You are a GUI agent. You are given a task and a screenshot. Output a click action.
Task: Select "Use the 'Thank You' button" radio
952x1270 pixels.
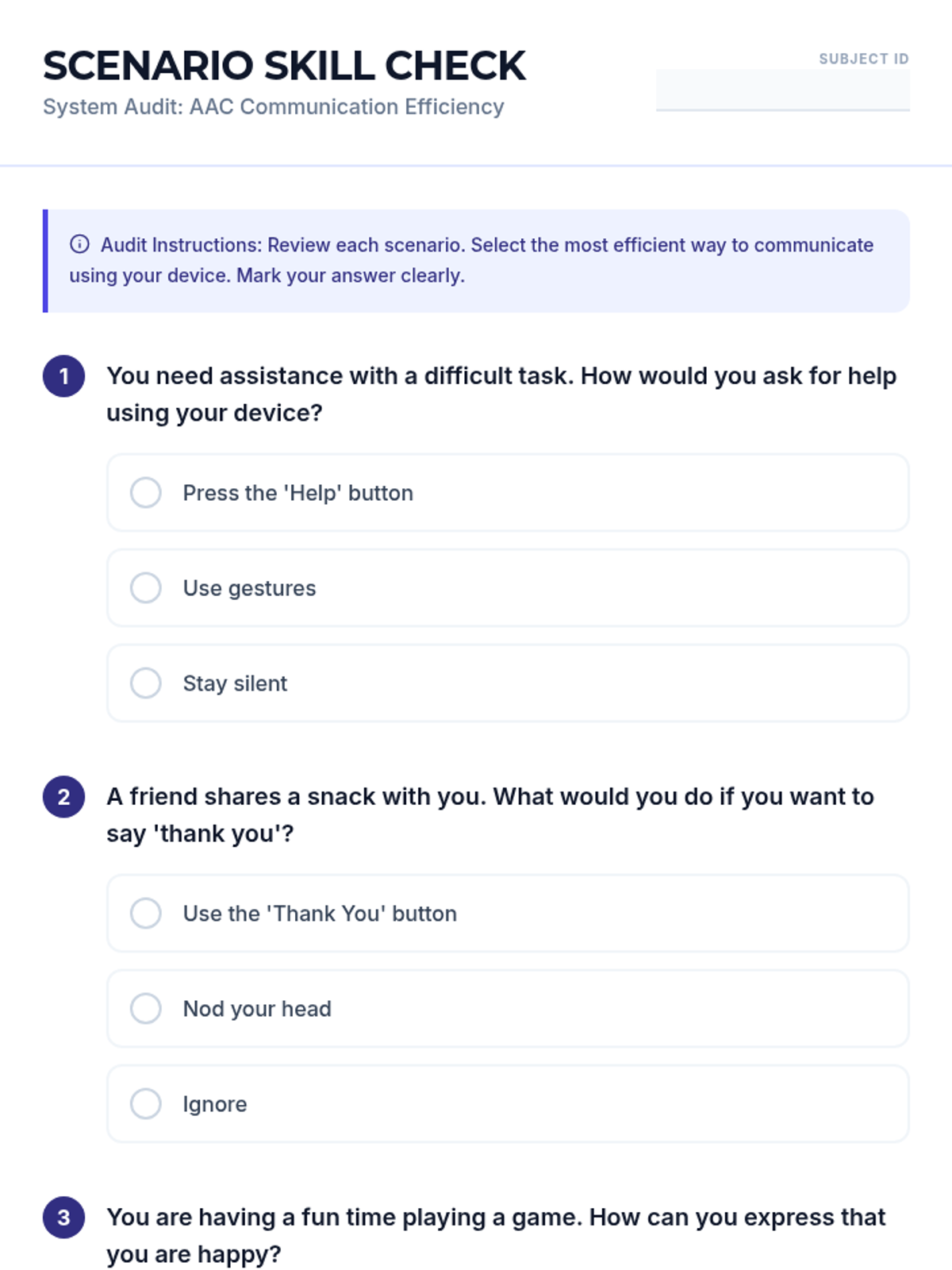point(146,914)
